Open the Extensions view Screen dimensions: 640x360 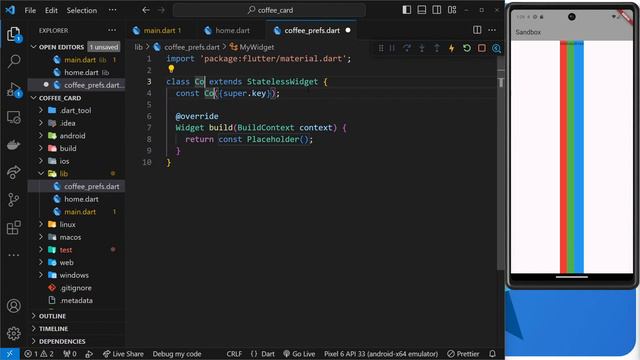click(14, 227)
